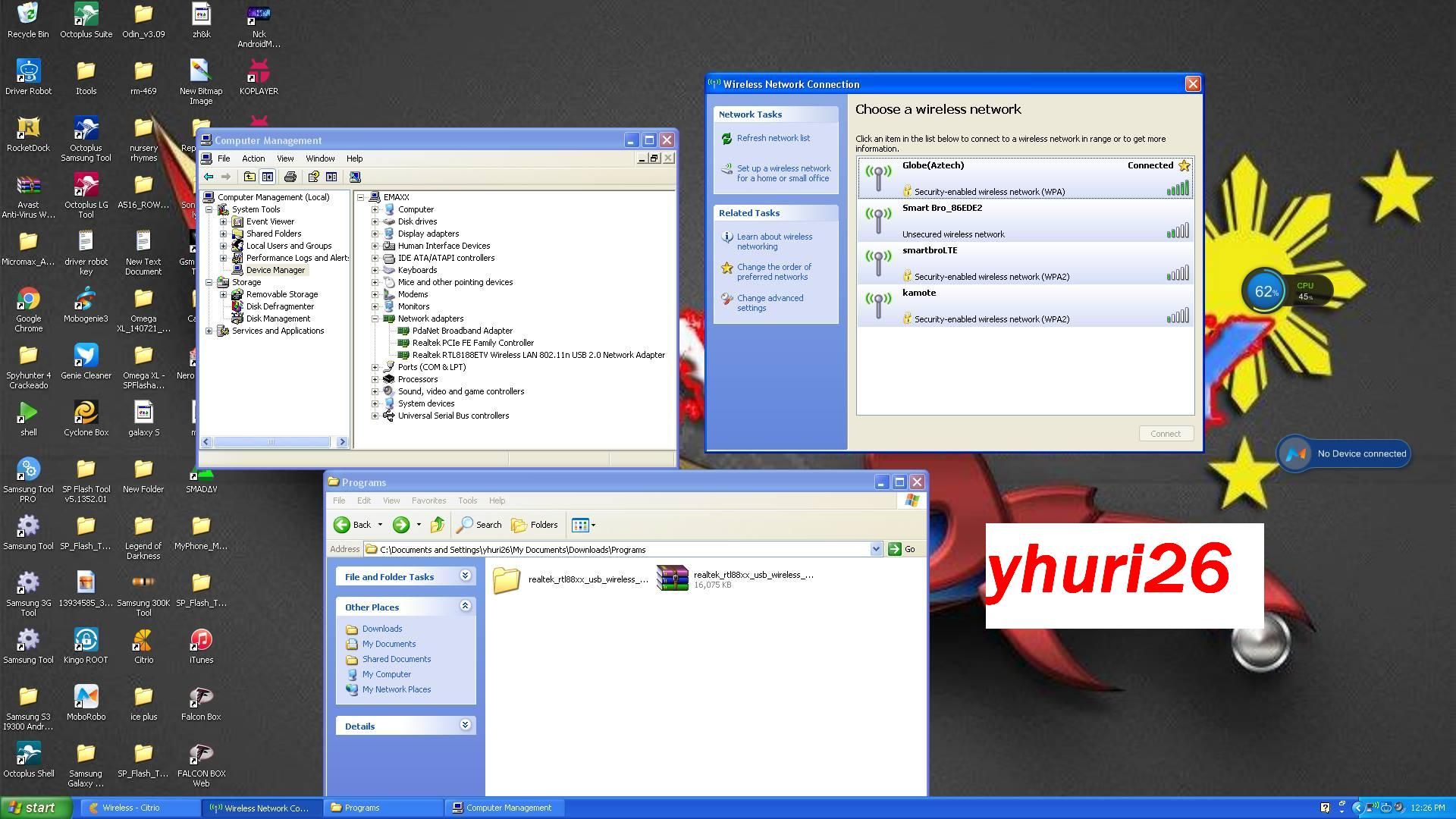Click the Up folder icon in Programs toolbar
1456x819 pixels.
[x=438, y=525]
